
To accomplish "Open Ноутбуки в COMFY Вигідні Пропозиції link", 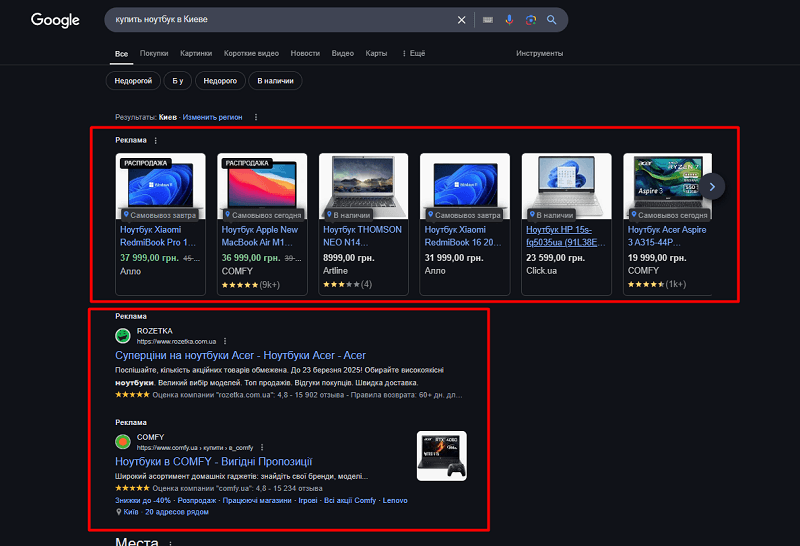I will tap(213, 461).
